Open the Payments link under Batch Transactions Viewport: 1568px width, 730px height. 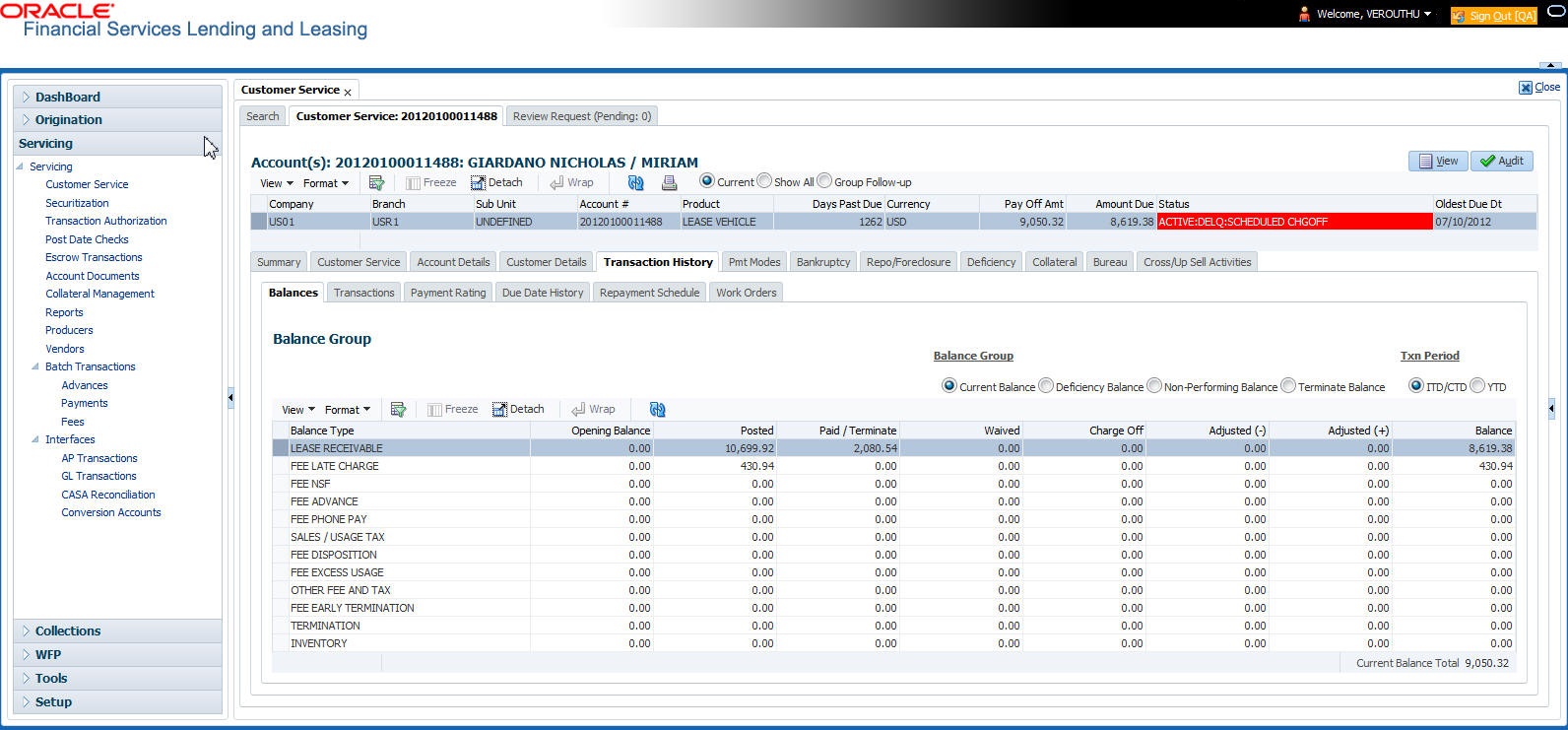[x=85, y=403]
